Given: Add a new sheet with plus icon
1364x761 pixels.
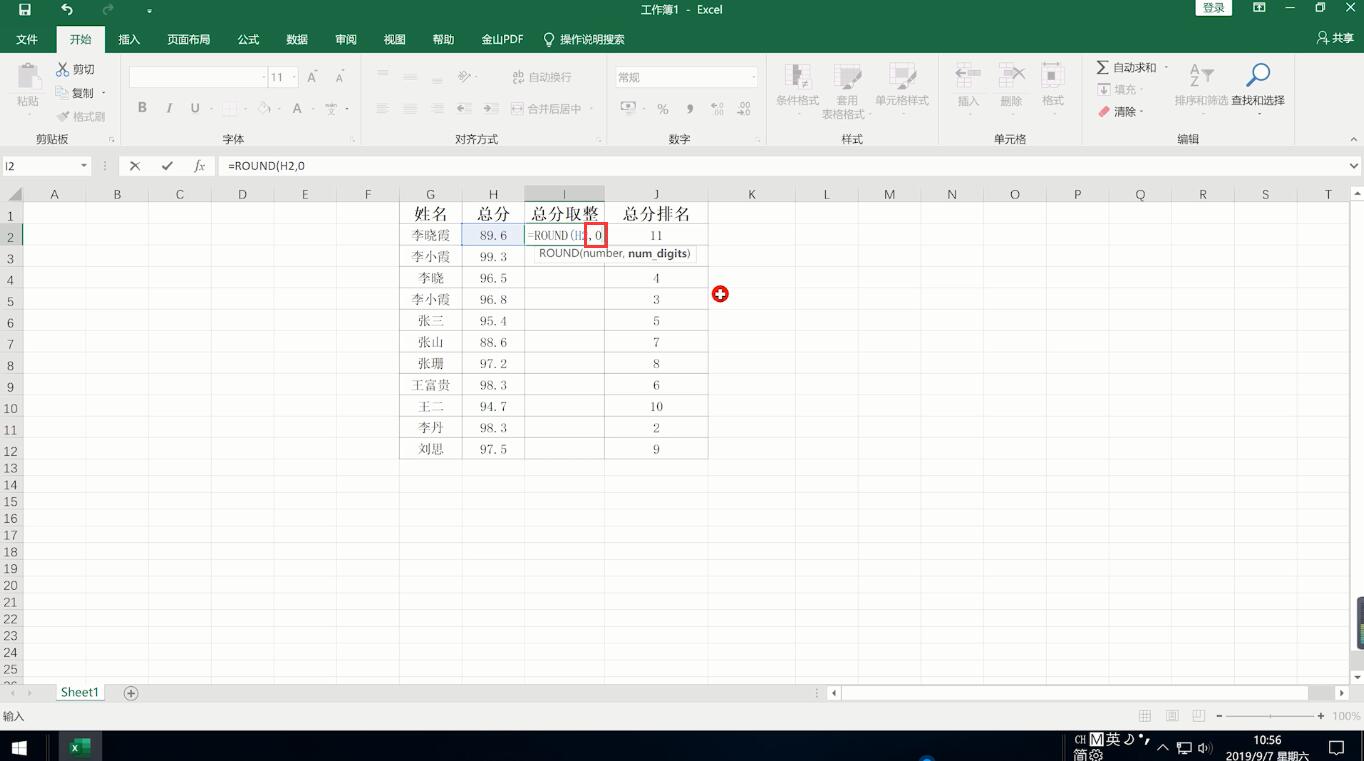Looking at the screenshot, I should (131, 693).
